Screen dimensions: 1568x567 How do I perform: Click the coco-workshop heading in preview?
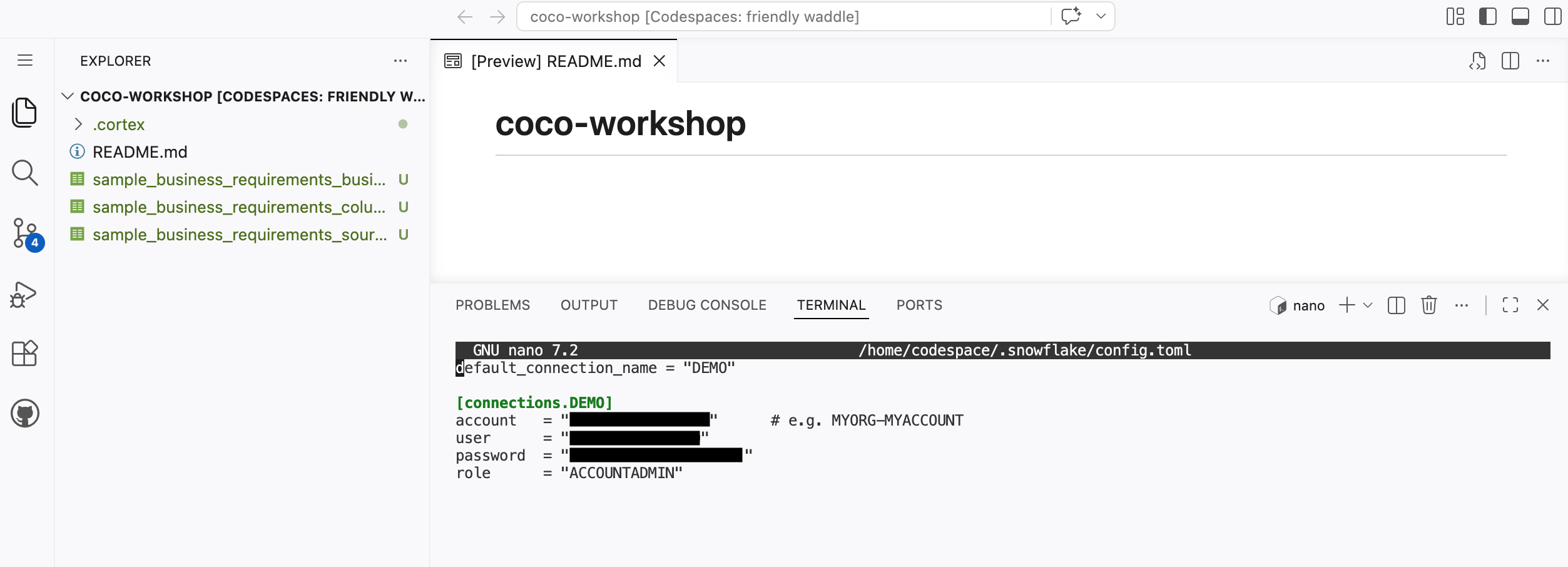point(620,123)
